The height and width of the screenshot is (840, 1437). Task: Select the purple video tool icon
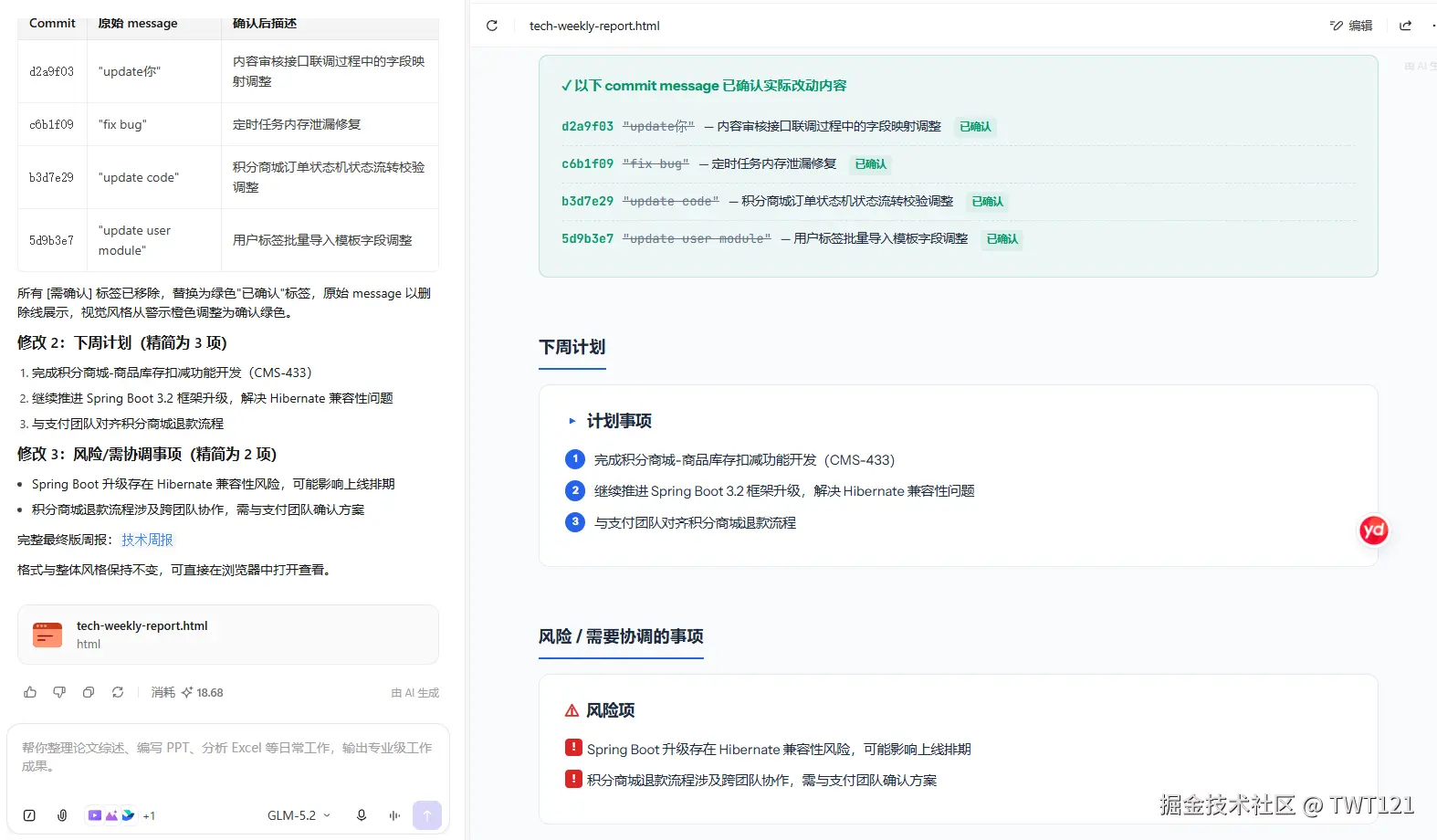(95, 815)
